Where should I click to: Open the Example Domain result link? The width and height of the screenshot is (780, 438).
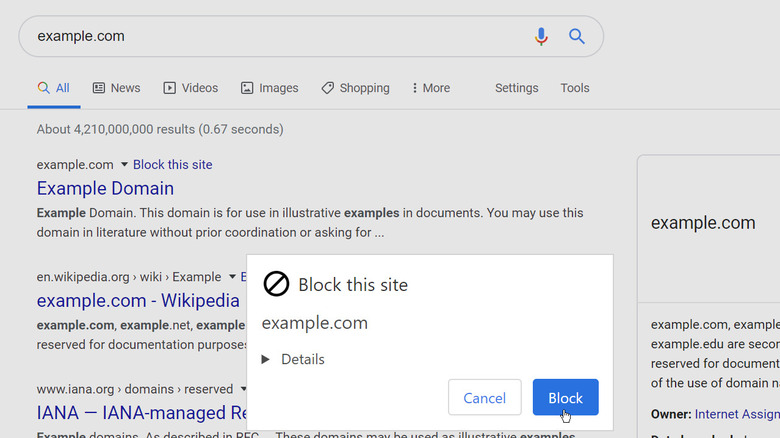click(x=105, y=189)
